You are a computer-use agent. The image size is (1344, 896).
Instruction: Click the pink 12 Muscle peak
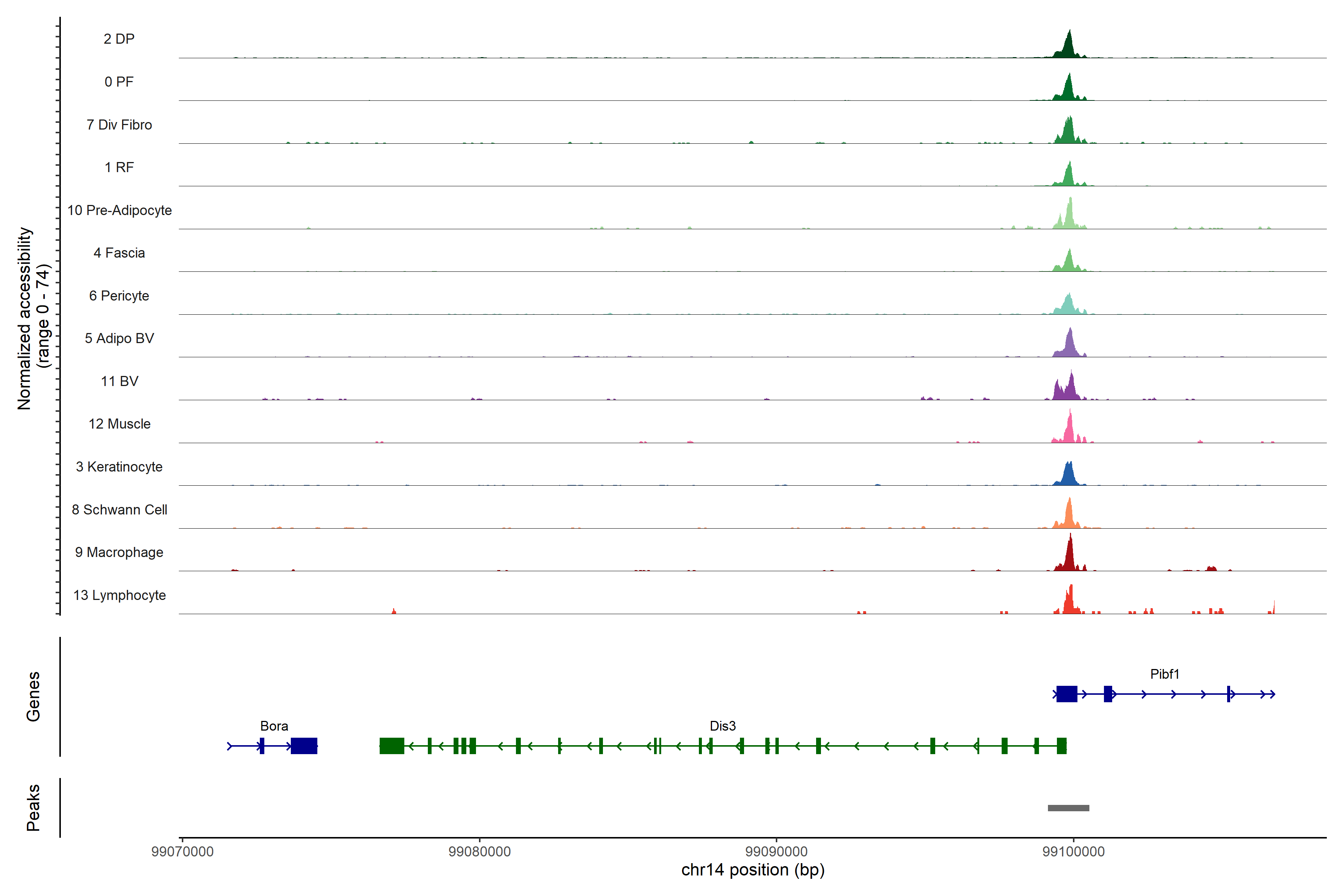(x=1070, y=430)
